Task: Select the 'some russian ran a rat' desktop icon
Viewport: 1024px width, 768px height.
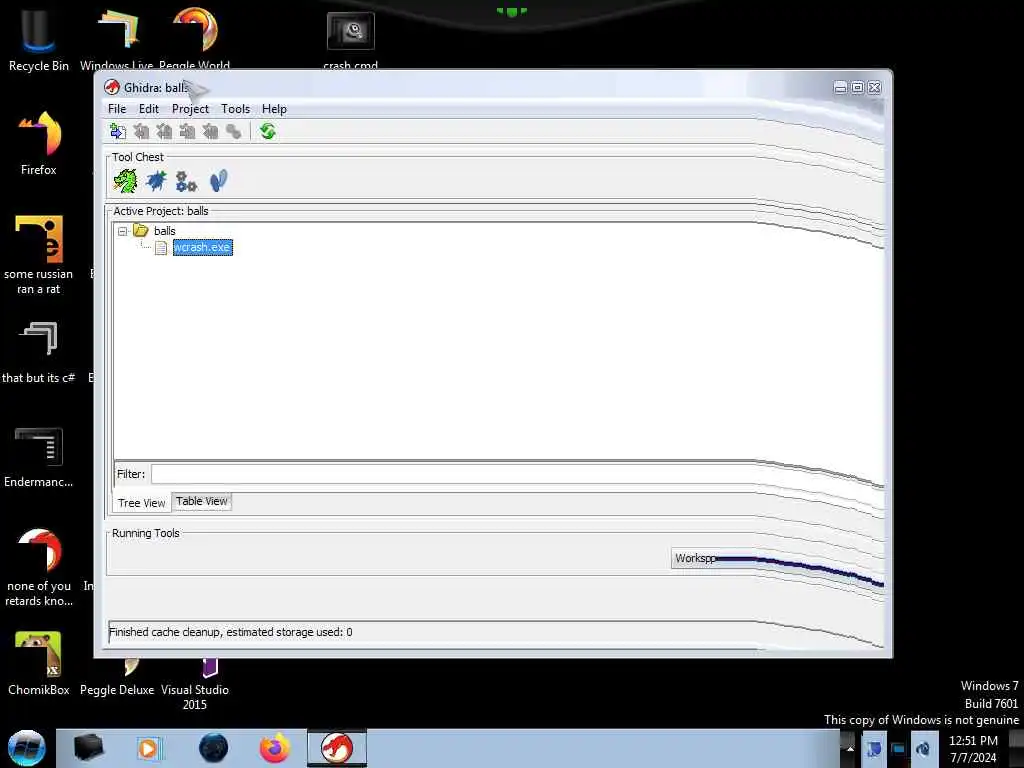Action: (39, 256)
